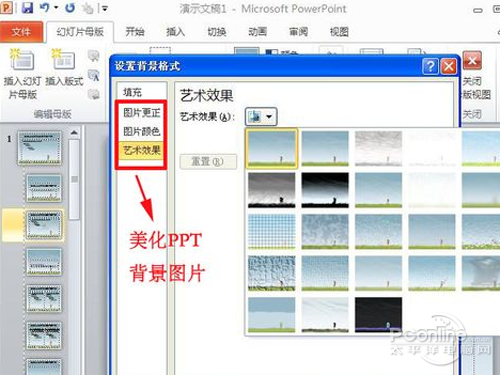
Task: Click the PowerPoint application icon
Action: 6,7
